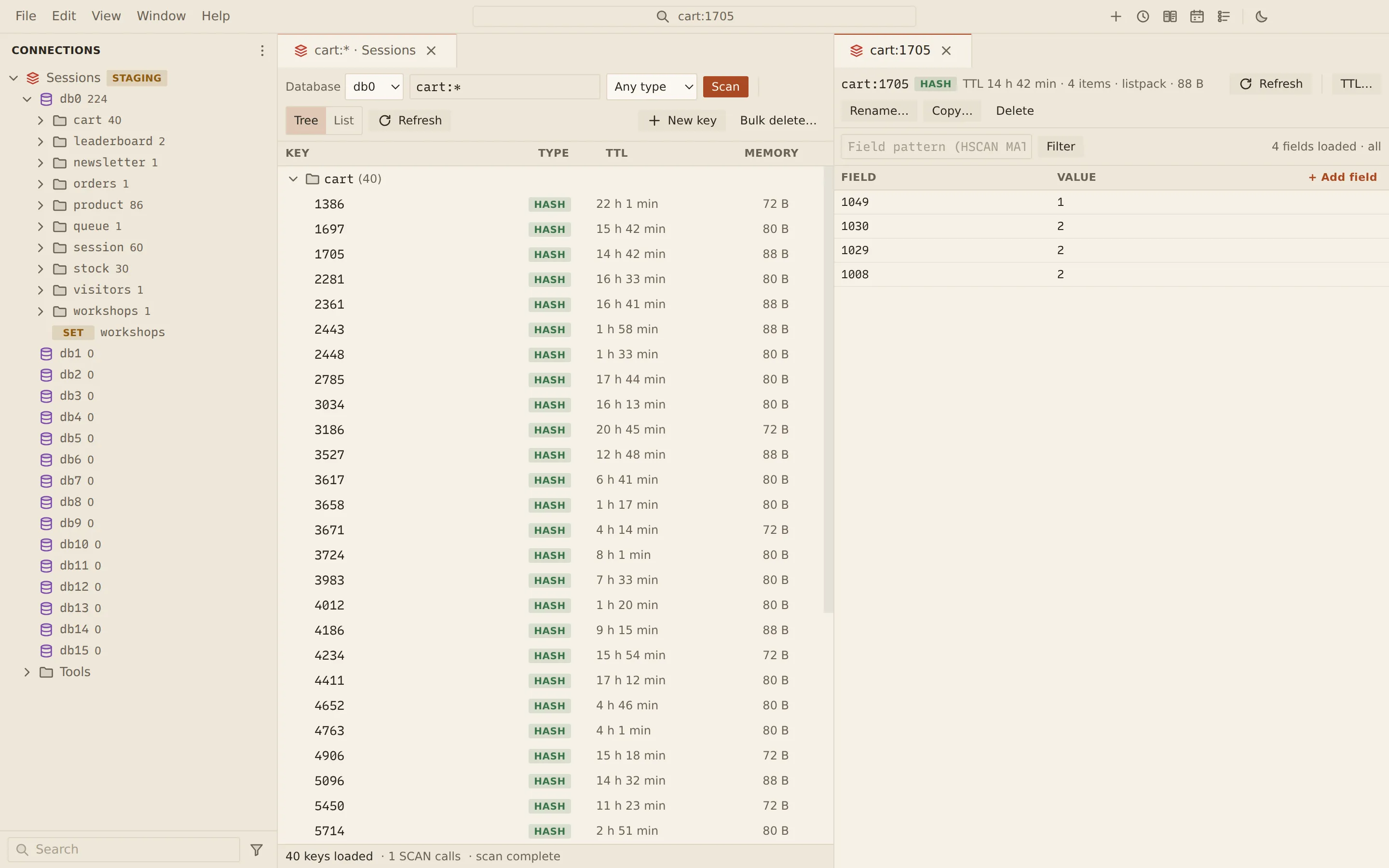
Task: Open the Any type dropdown
Action: pos(652,87)
